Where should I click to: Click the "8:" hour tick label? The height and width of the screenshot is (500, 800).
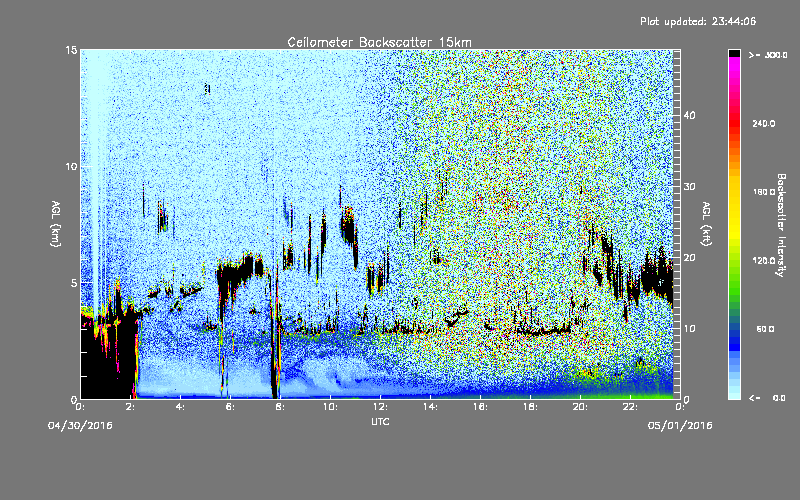coord(281,407)
